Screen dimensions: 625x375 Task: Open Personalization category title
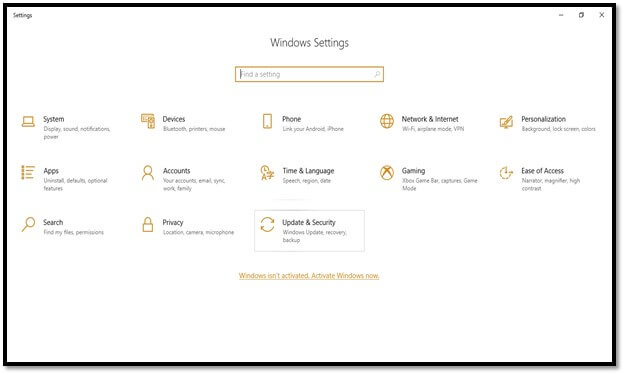click(543, 119)
